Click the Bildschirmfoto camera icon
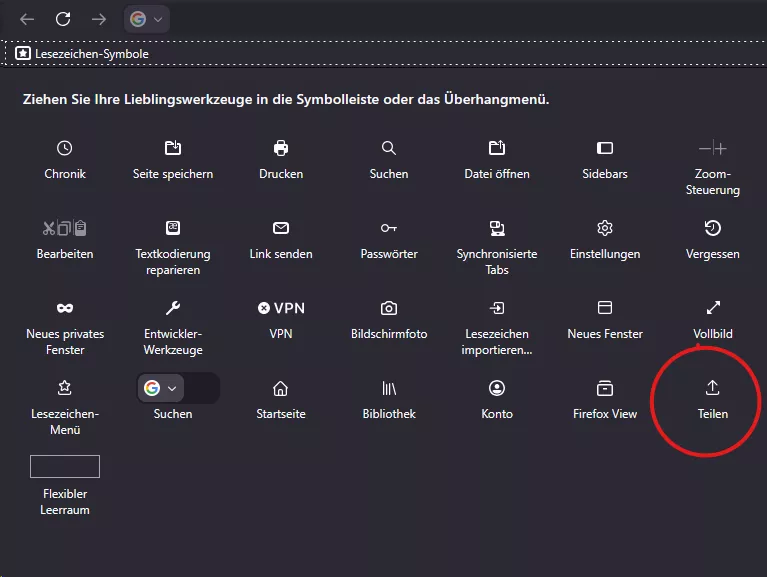This screenshot has width=767, height=577. (x=389, y=308)
